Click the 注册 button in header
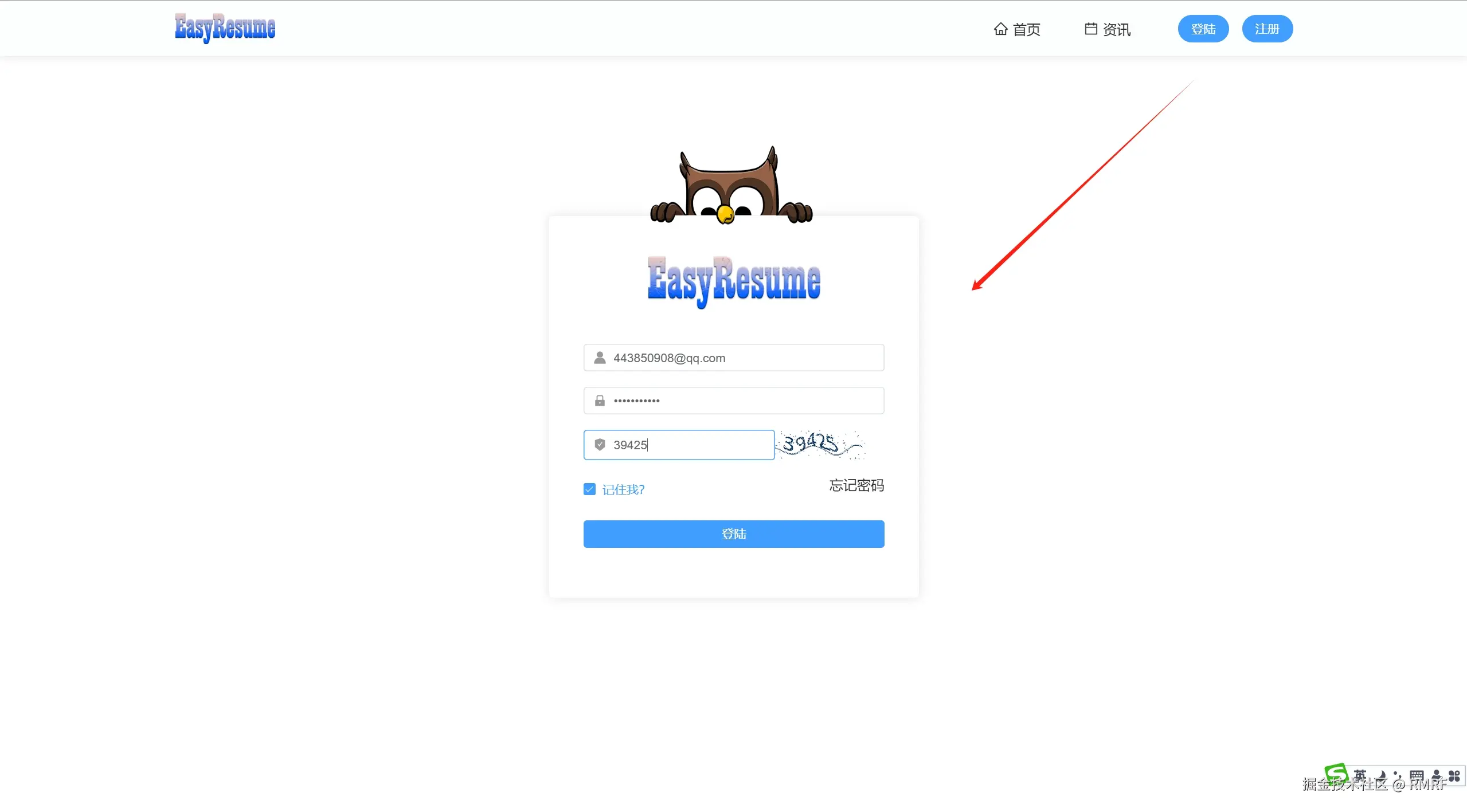Image resolution: width=1467 pixels, height=812 pixels. [x=1267, y=29]
